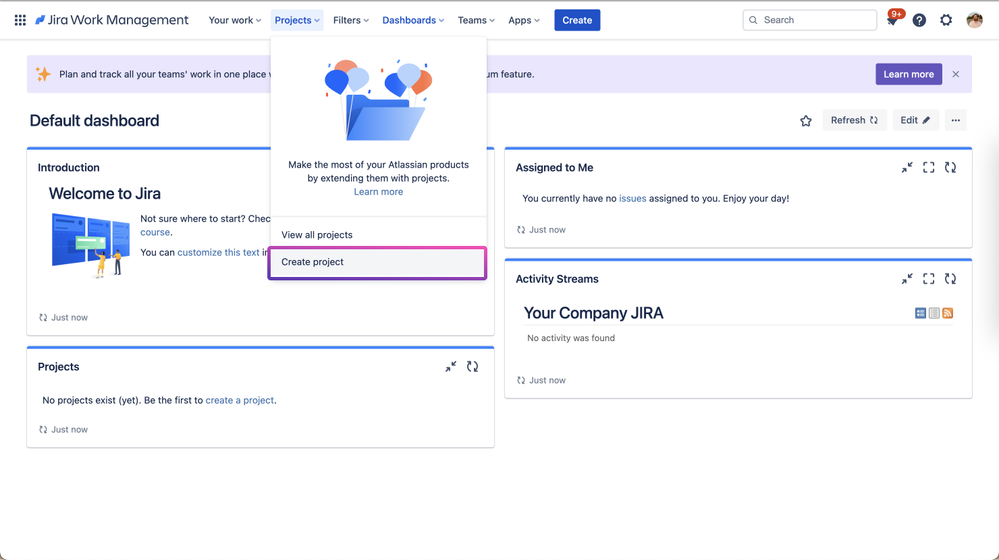Open the create a project link
The width and height of the screenshot is (999, 560).
(240, 401)
